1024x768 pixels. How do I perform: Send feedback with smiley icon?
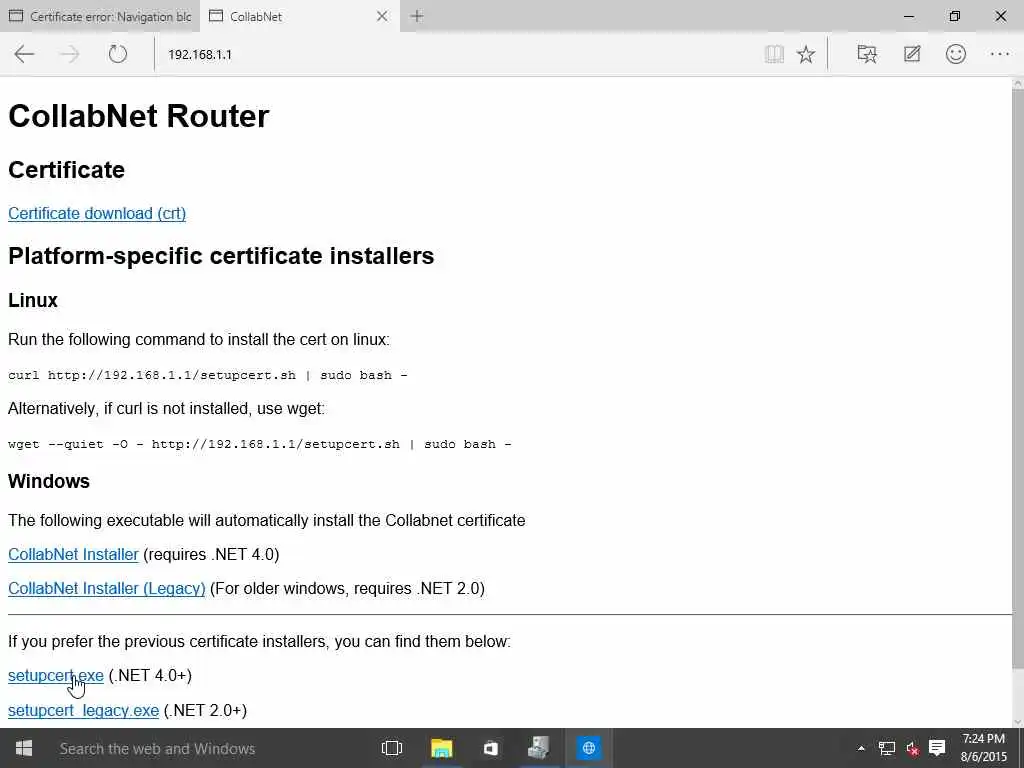click(955, 54)
